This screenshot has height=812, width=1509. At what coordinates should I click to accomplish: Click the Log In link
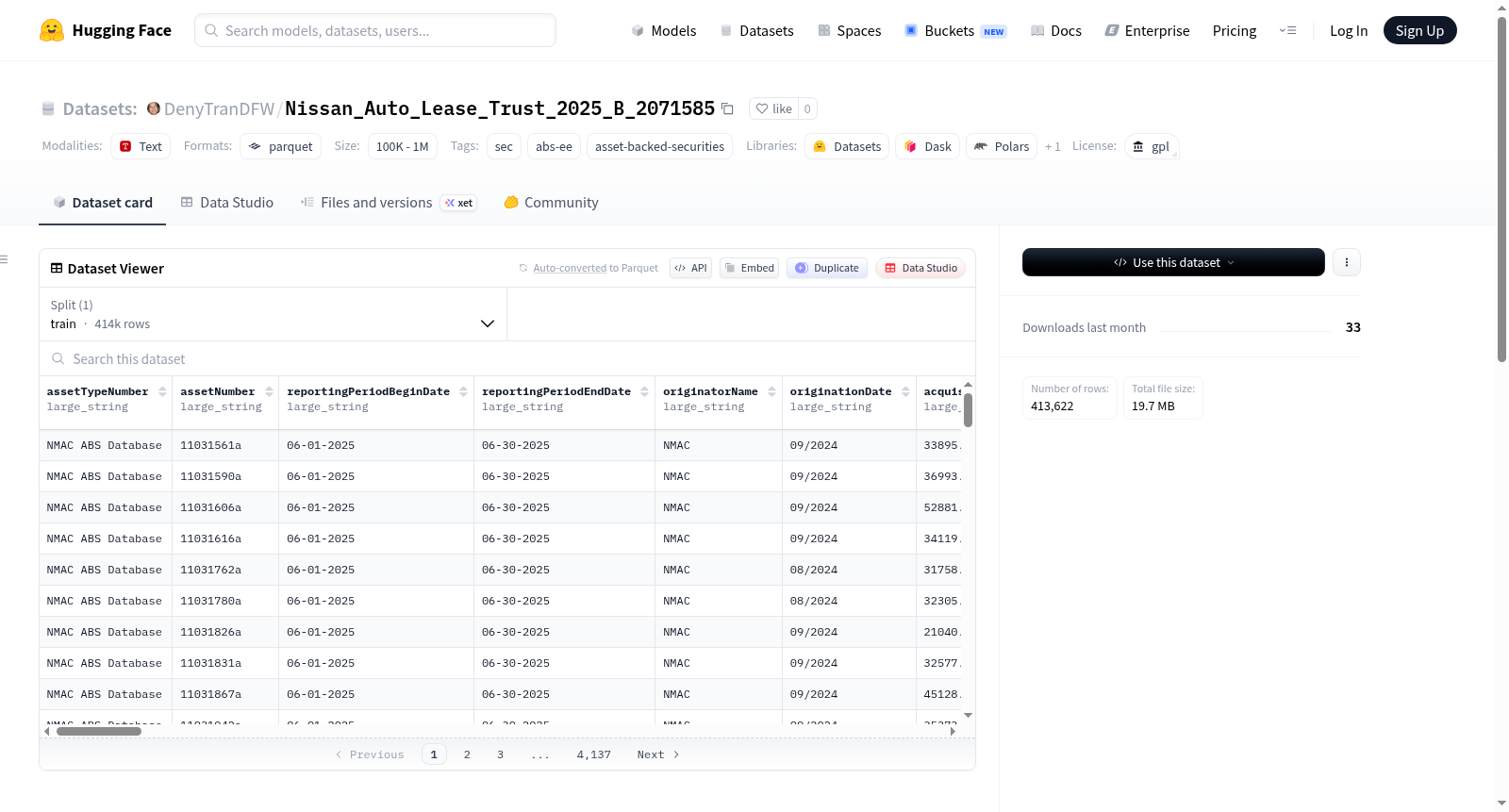click(x=1349, y=30)
